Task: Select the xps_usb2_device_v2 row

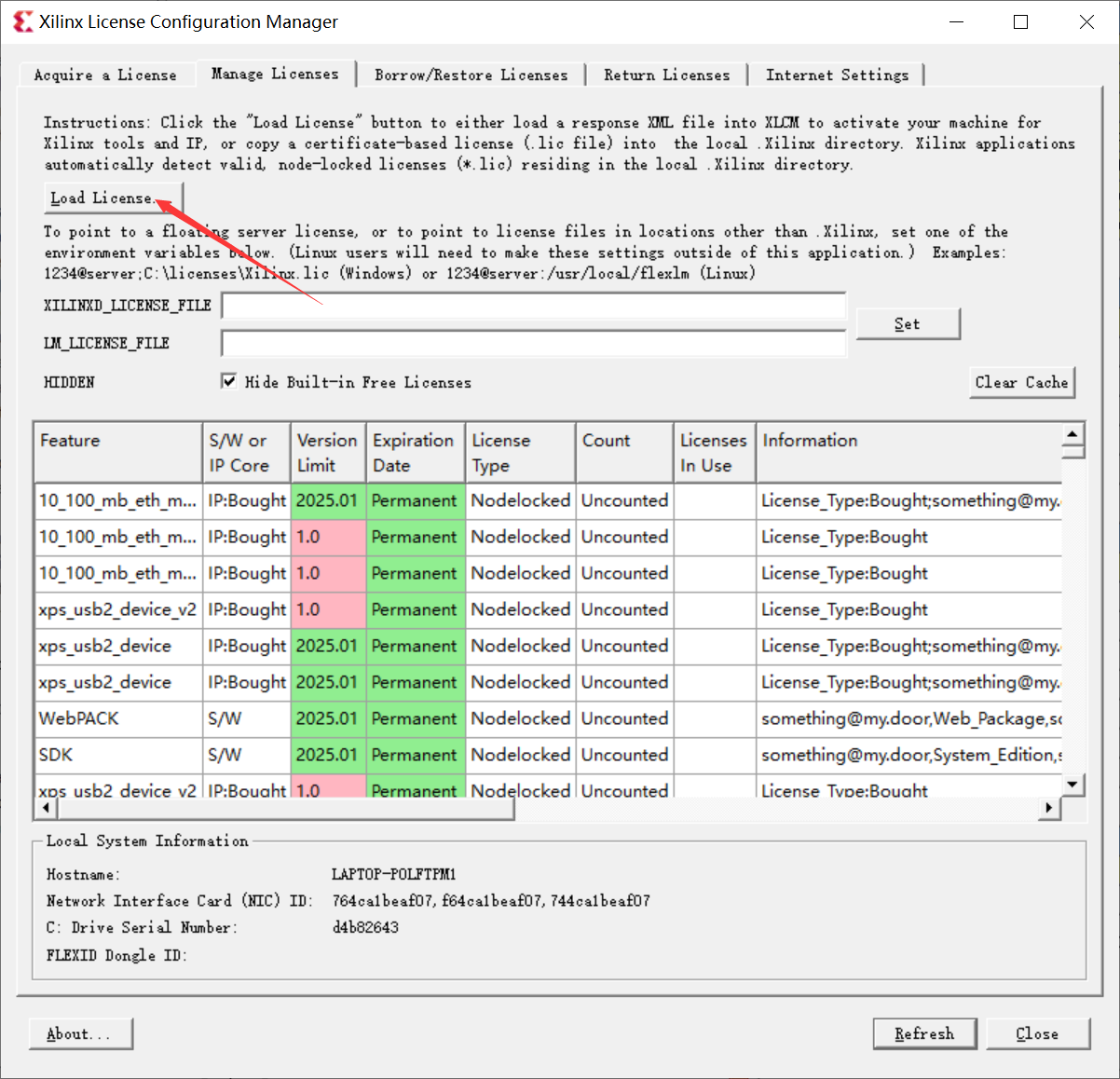Action: click(x=117, y=609)
